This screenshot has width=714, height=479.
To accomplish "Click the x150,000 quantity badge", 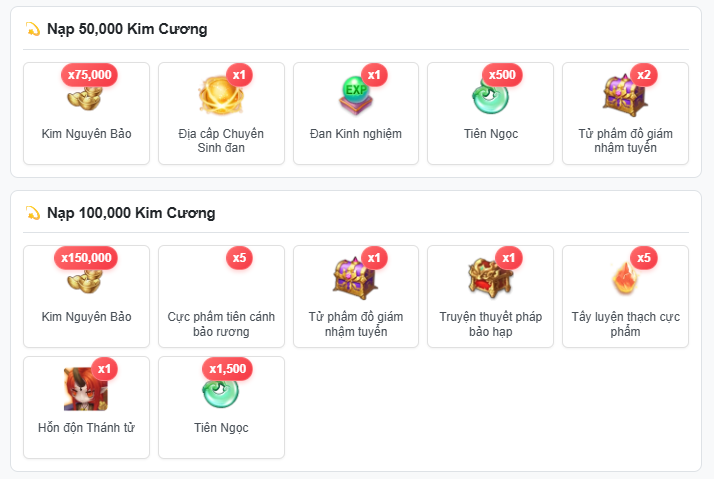I will (x=86, y=258).
